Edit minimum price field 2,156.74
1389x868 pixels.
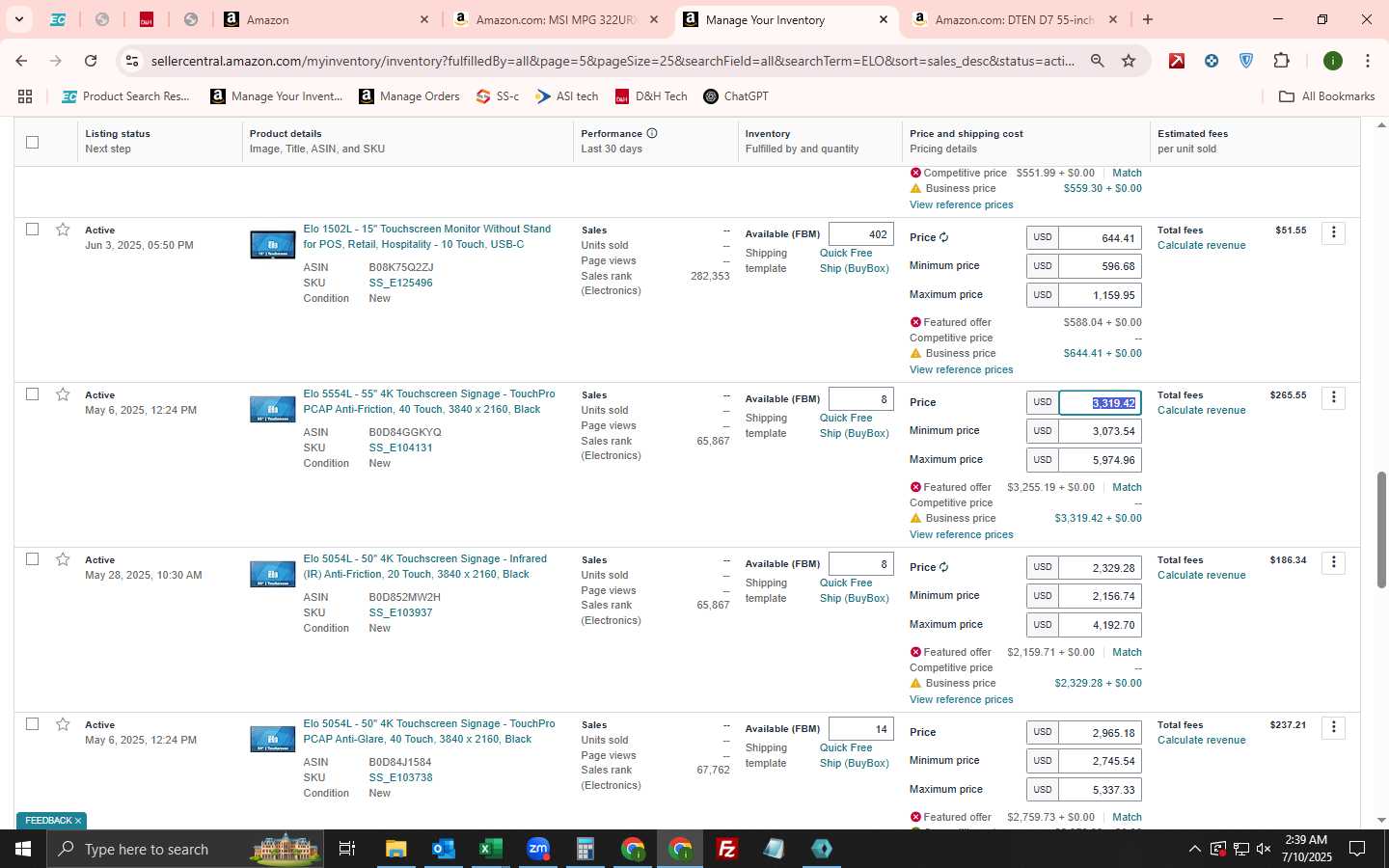(x=1100, y=596)
